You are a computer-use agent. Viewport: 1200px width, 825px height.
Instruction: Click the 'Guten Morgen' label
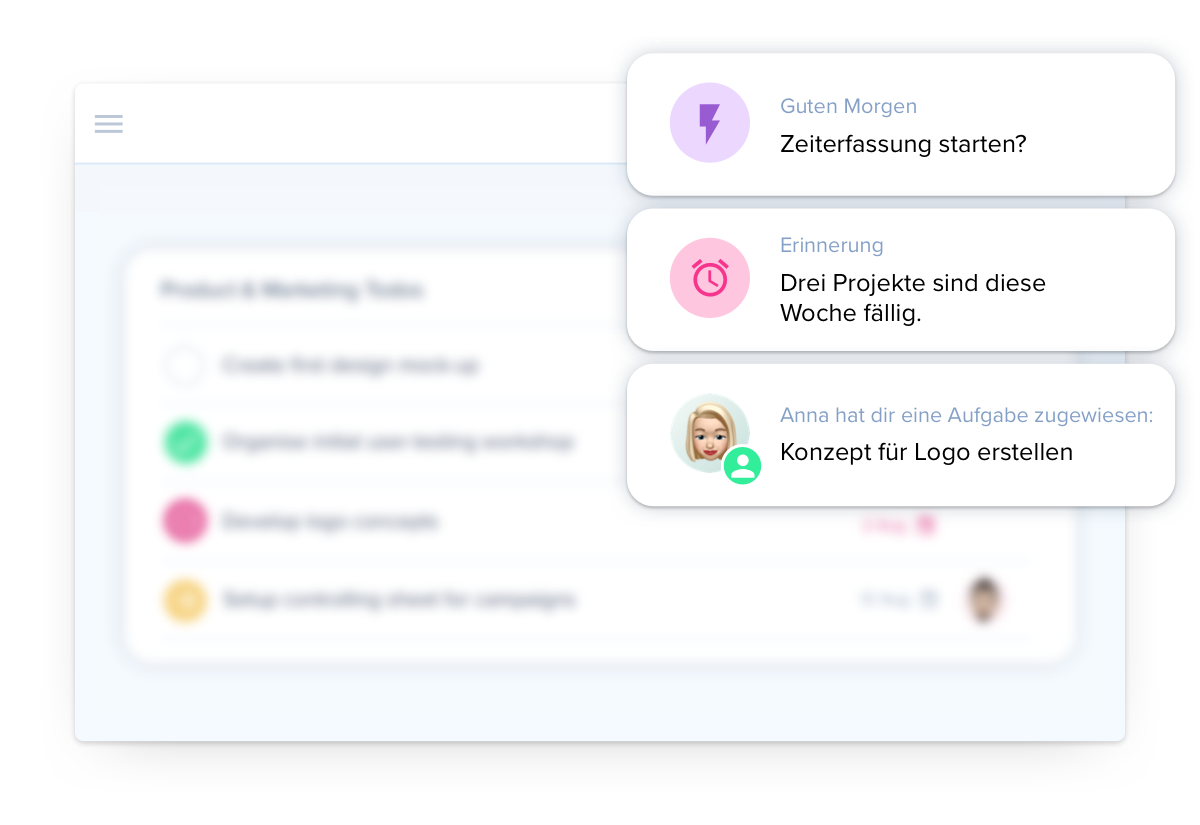(x=848, y=106)
